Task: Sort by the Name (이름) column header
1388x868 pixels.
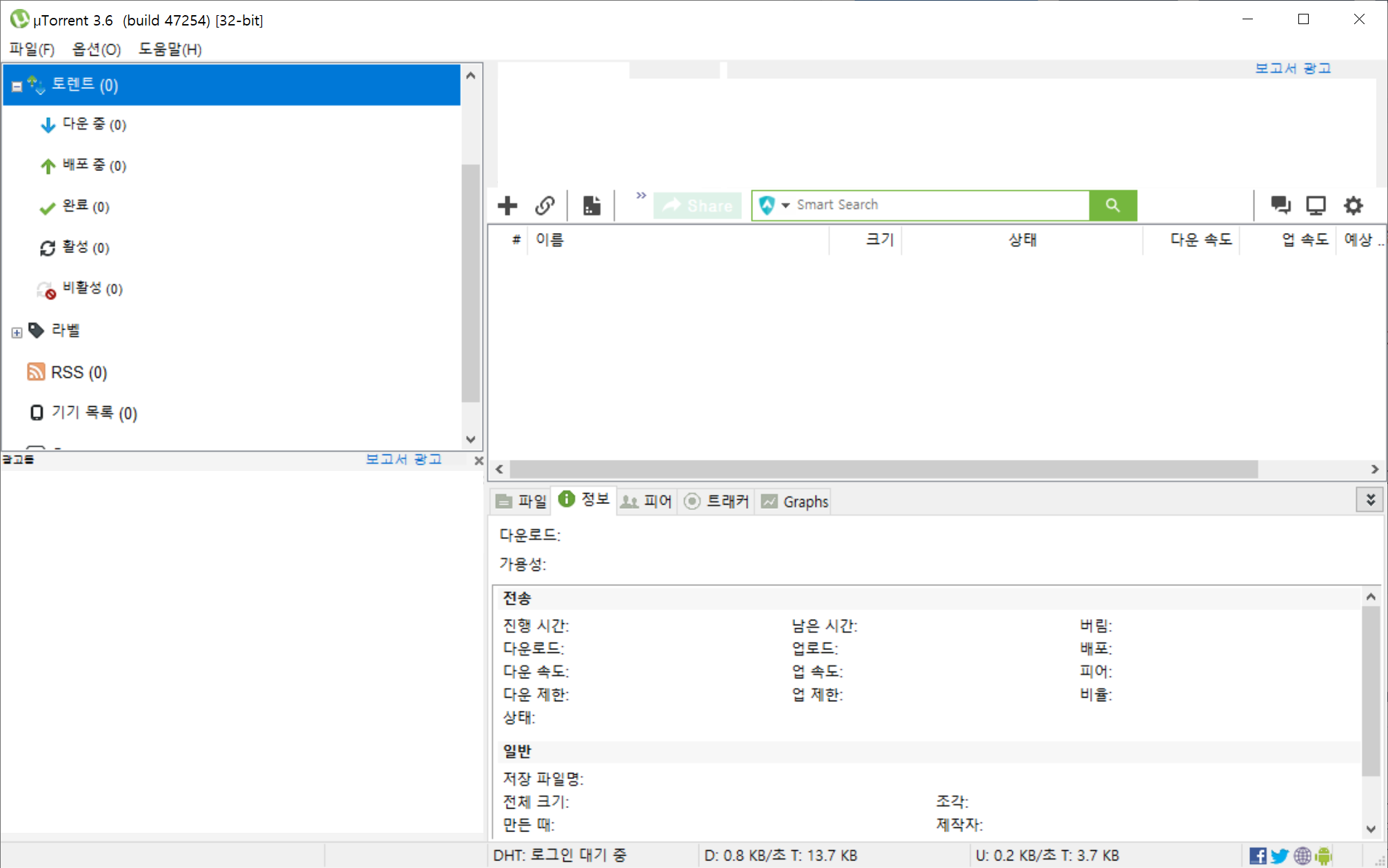Action: coord(678,240)
